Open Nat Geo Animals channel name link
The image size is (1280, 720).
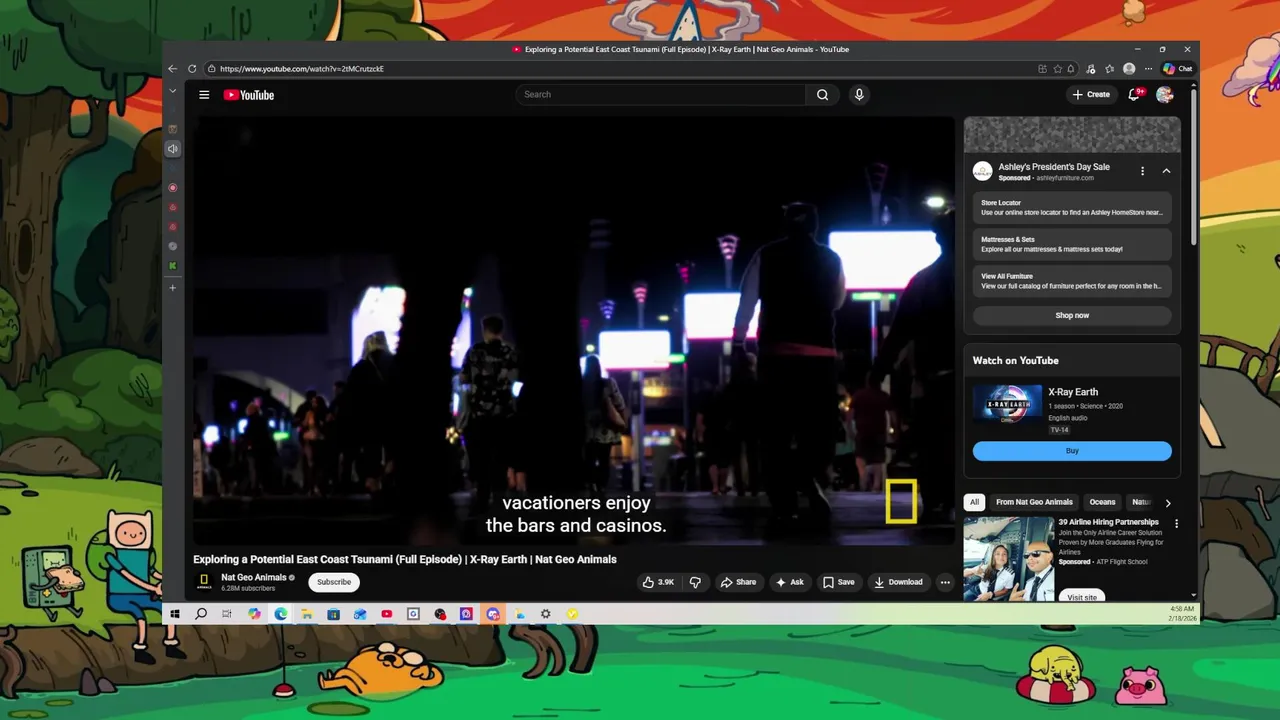pyautogui.click(x=254, y=577)
